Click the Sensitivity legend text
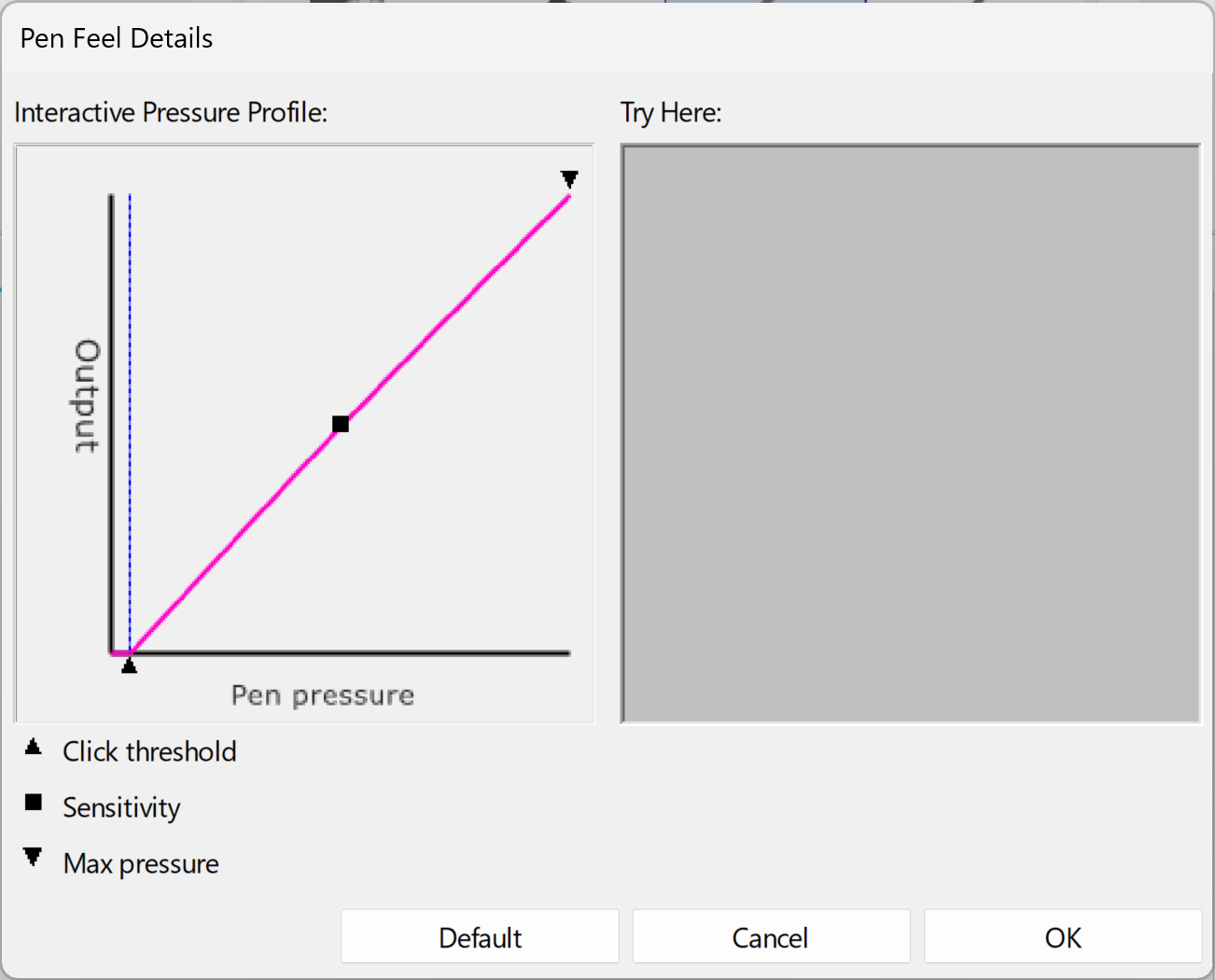The width and height of the screenshot is (1215, 980). tap(121, 807)
